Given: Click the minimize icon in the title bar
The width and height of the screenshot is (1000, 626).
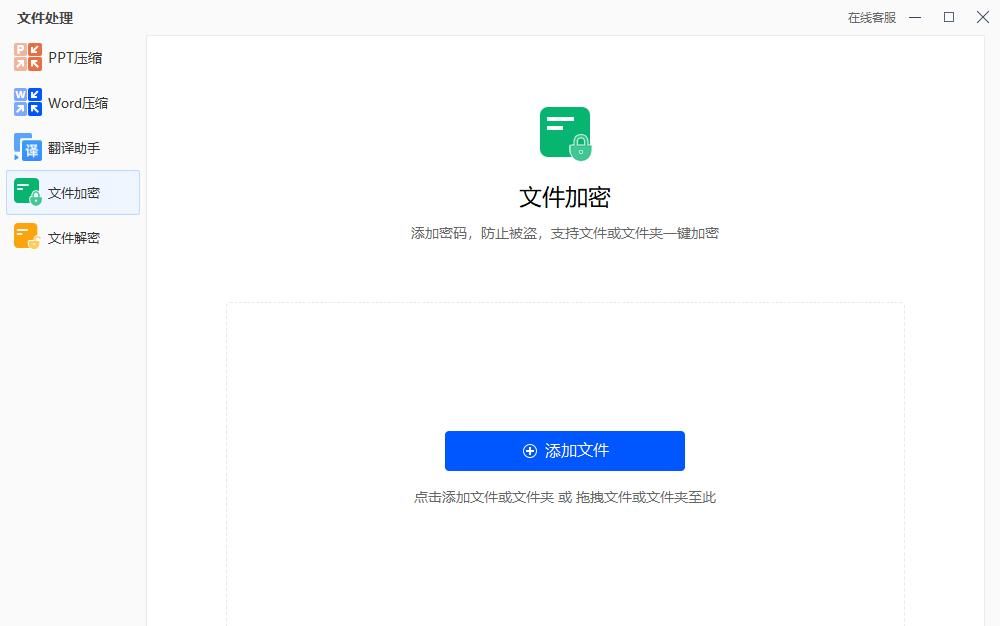Looking at the screenshot, I should pyautogui.click(x=915, y=17).
